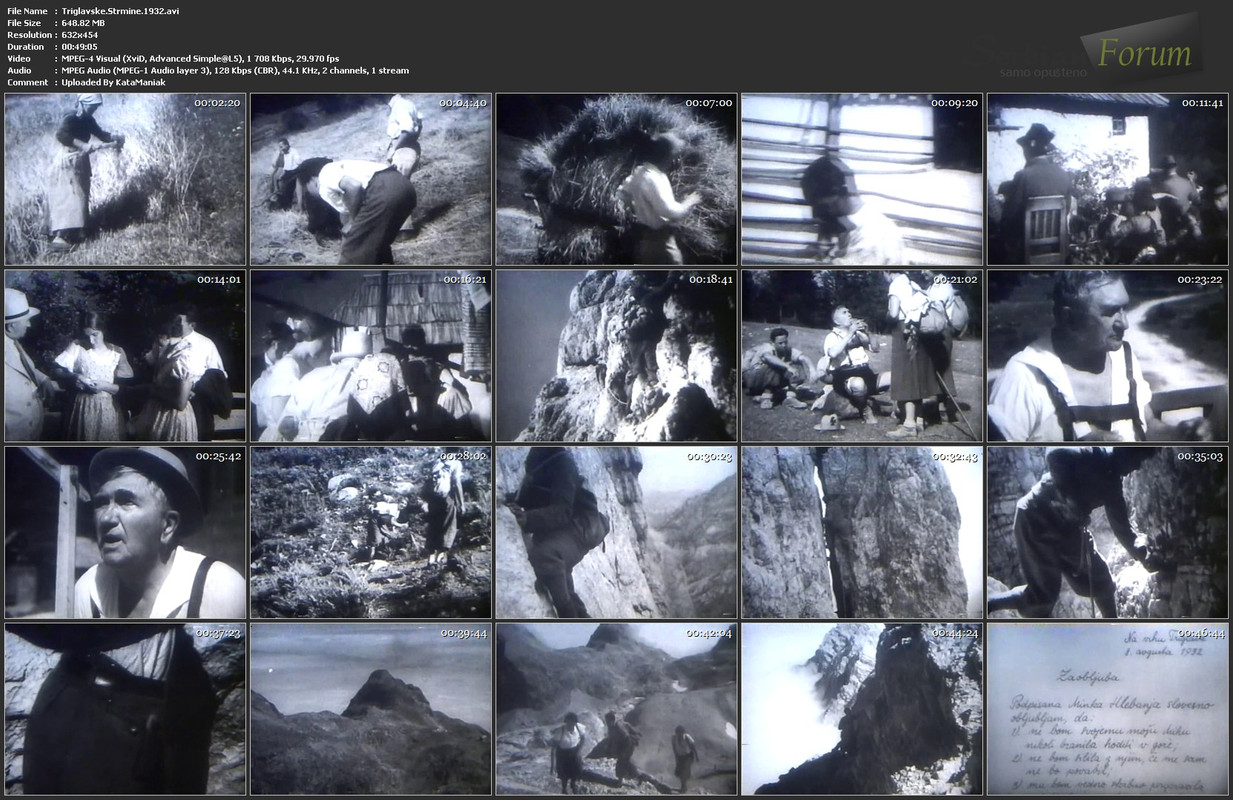
Task: Select the rock crevice thumbnail at 00:32:43
Action: click(x=862, y=533)
